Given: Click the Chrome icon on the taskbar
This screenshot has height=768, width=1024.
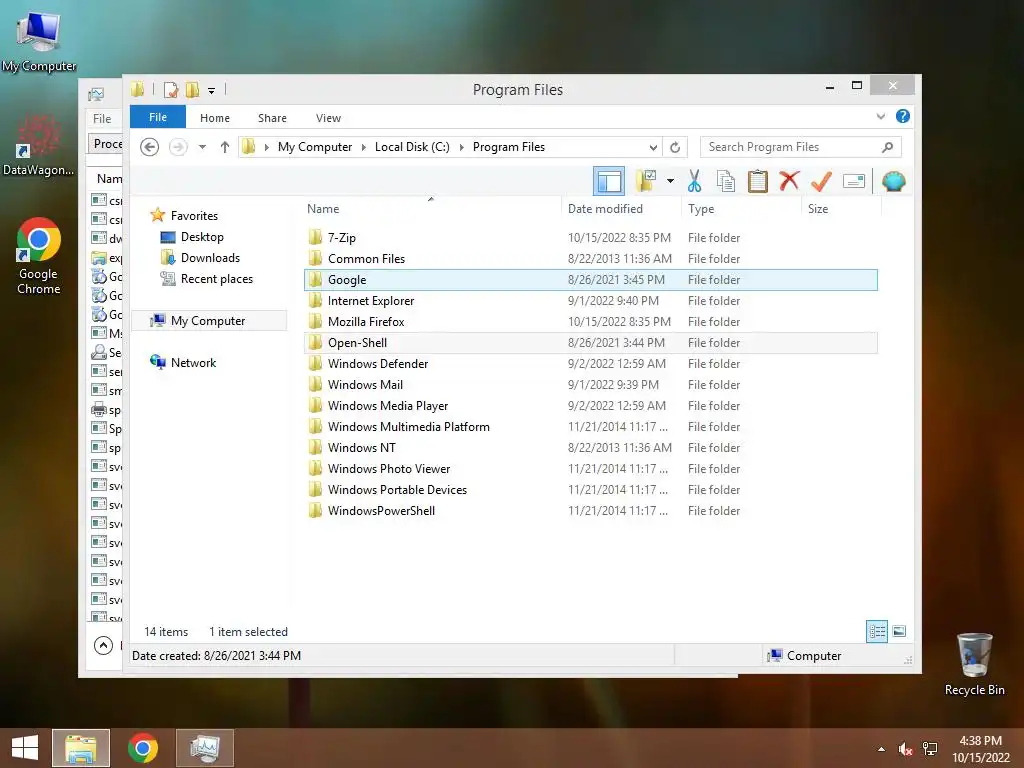Looking at the screenshot, I should [143, 748].
